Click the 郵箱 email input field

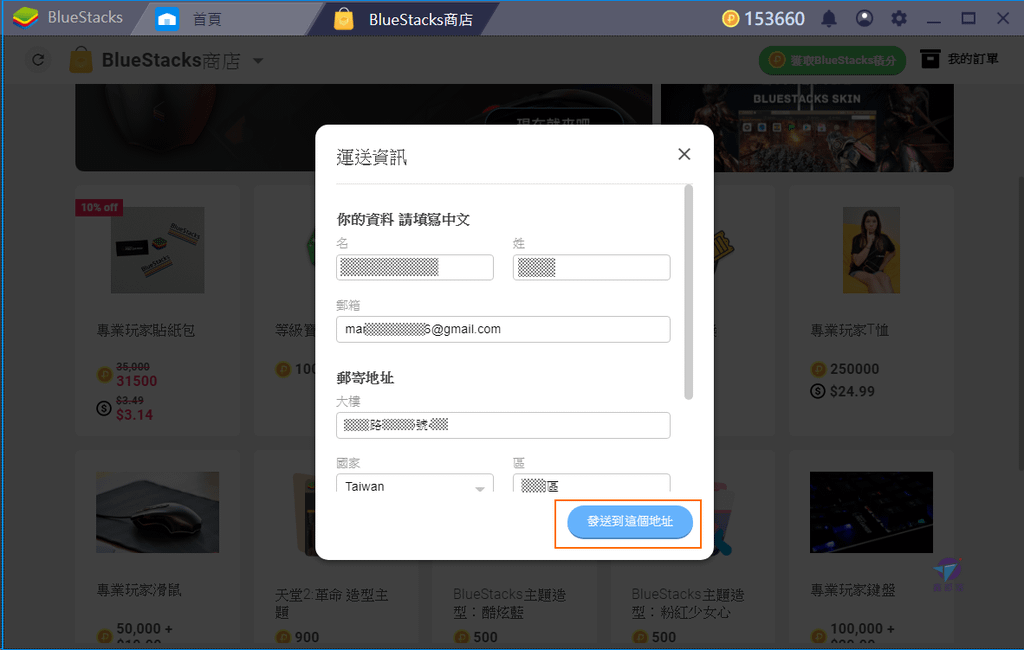pos(503,329)
